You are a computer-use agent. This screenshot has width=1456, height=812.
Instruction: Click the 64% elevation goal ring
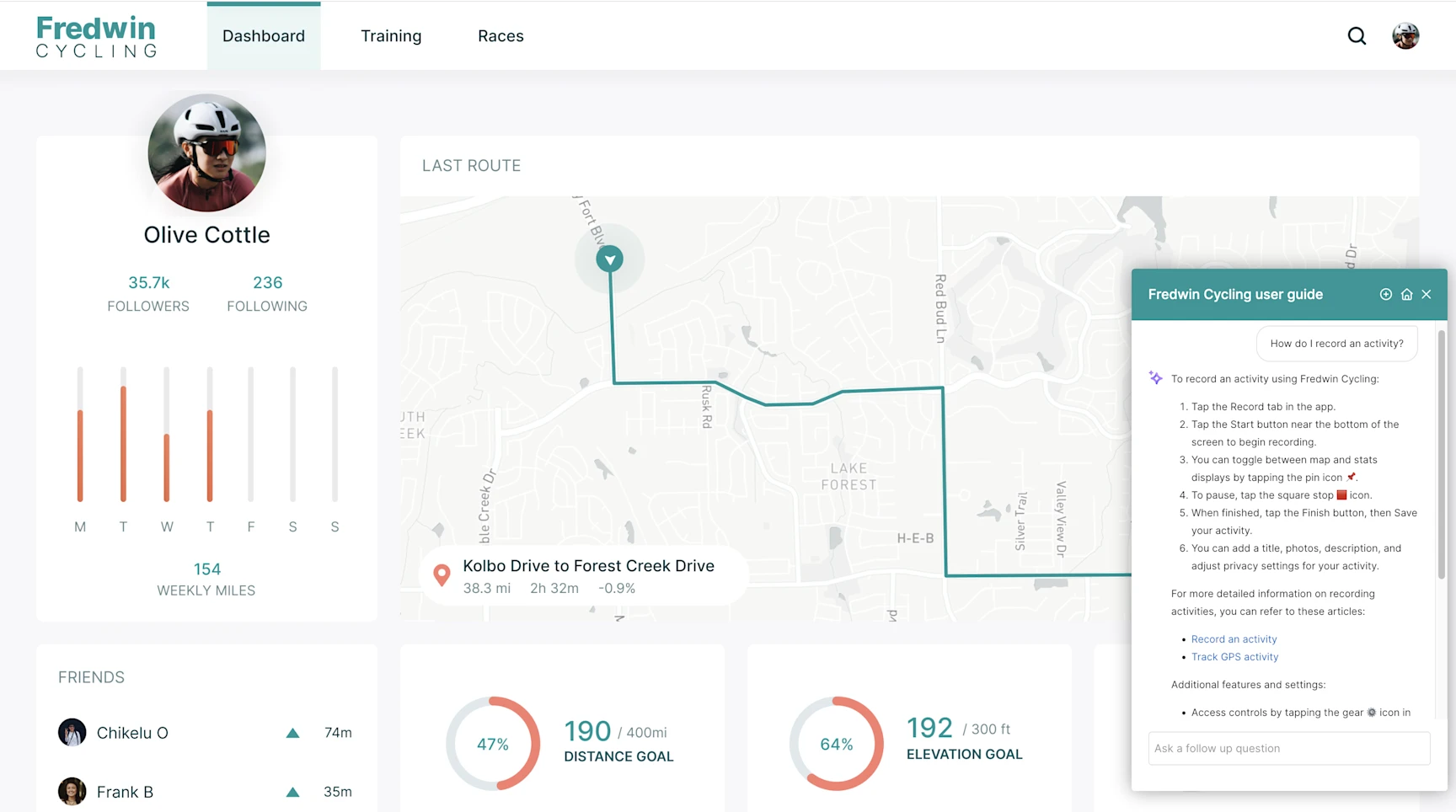point(837,744)
